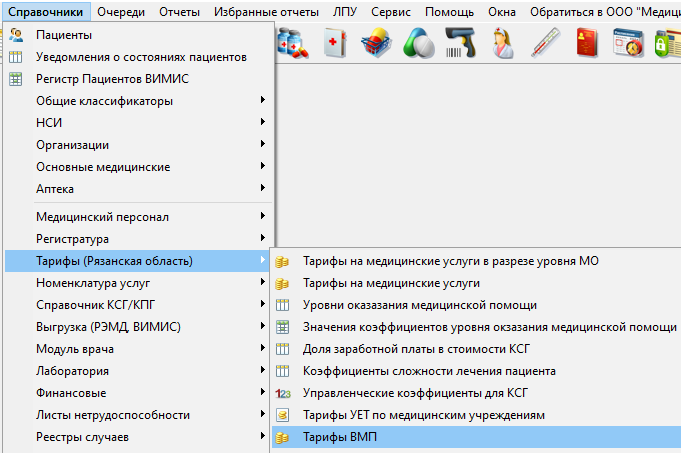Open Коэффициенты сложности лечения пациента

[476, 371]
